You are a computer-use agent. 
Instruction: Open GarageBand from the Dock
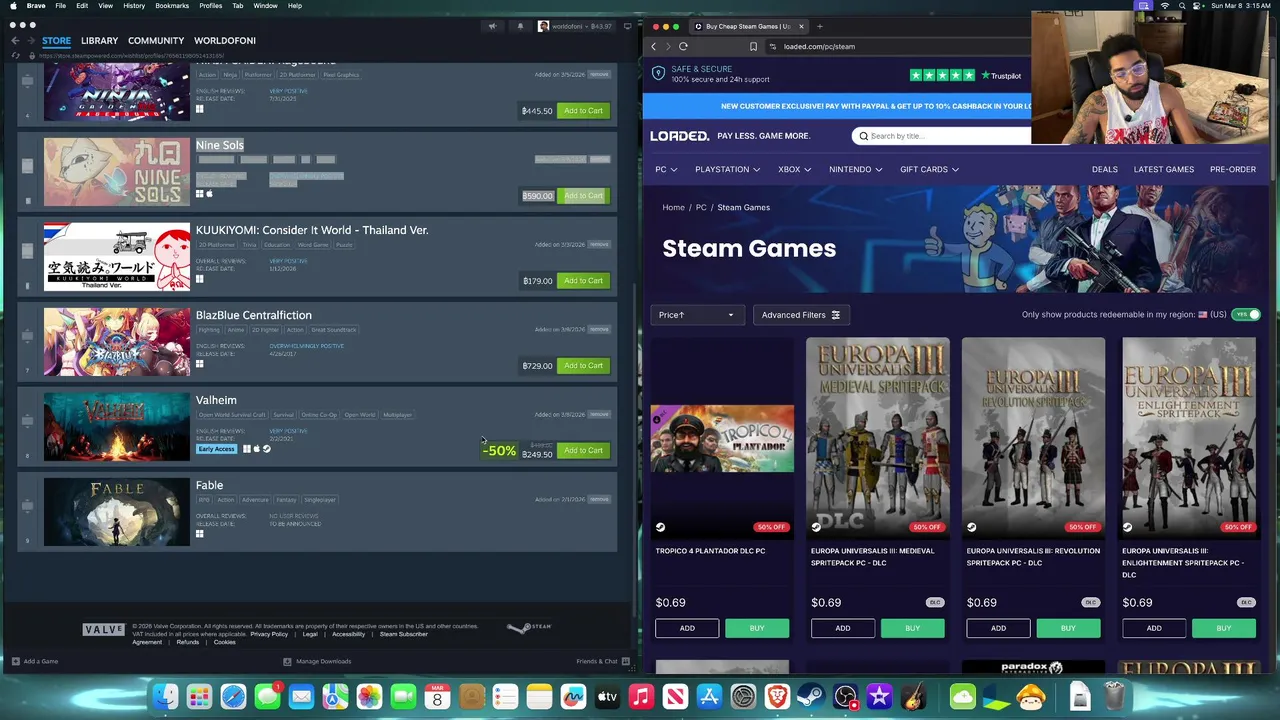(913, 696)
